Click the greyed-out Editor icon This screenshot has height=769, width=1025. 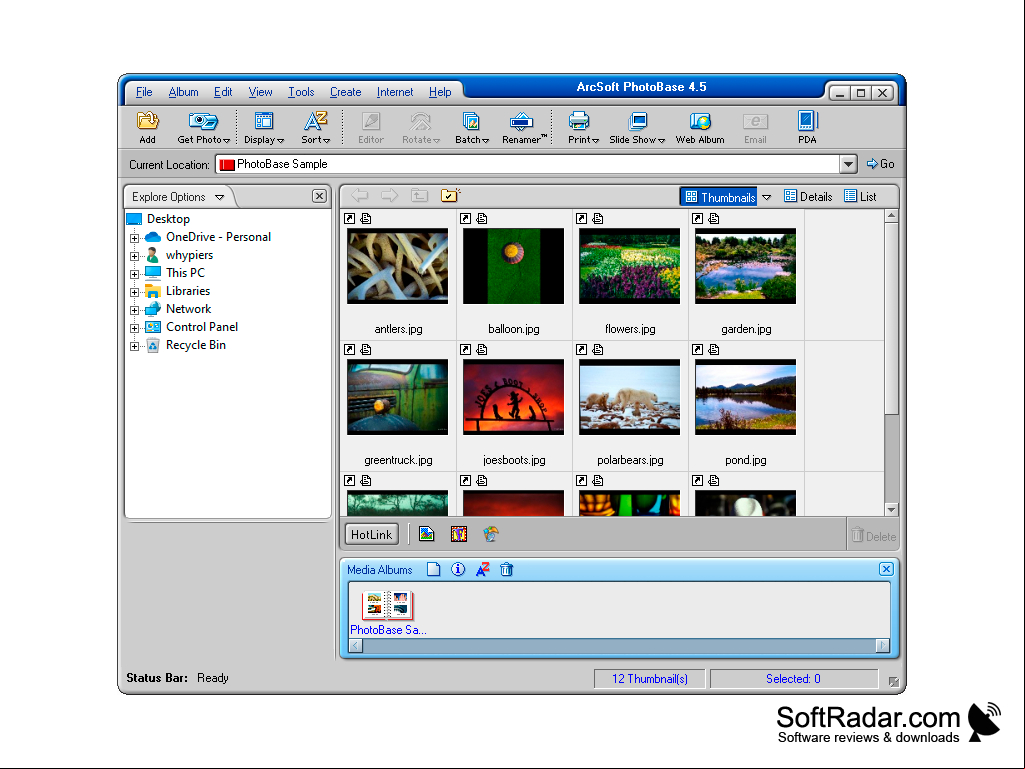[371, 128]
